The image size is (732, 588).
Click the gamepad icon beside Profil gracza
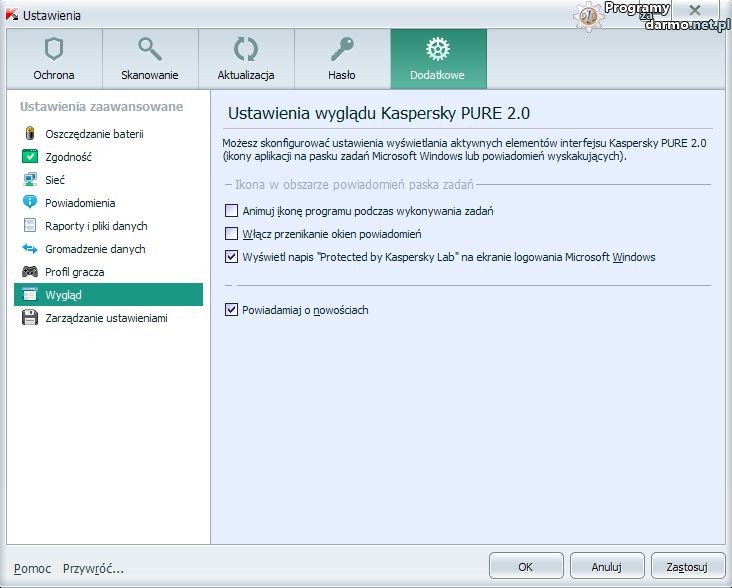[30, 271]
